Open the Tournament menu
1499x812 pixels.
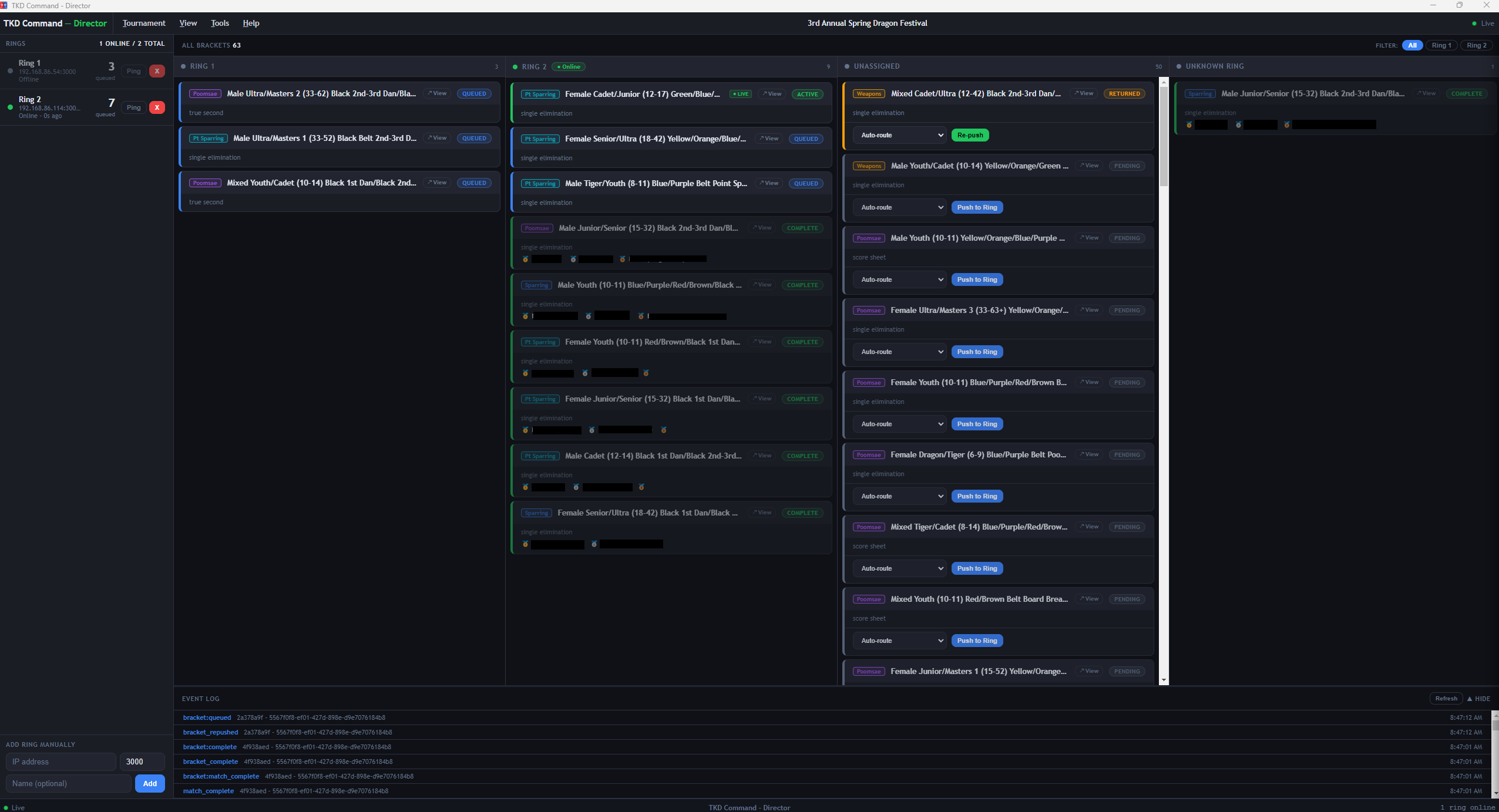click(x=144, y=23)
